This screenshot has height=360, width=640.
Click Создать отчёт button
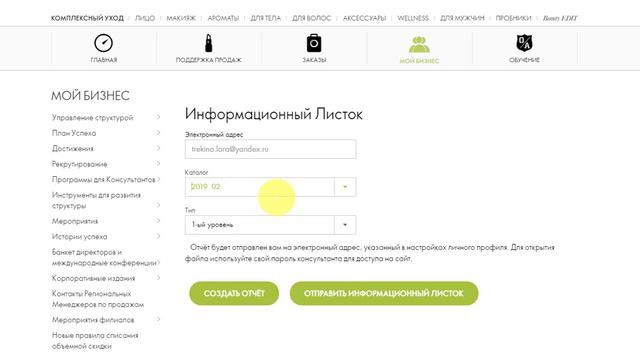(234, 293)
